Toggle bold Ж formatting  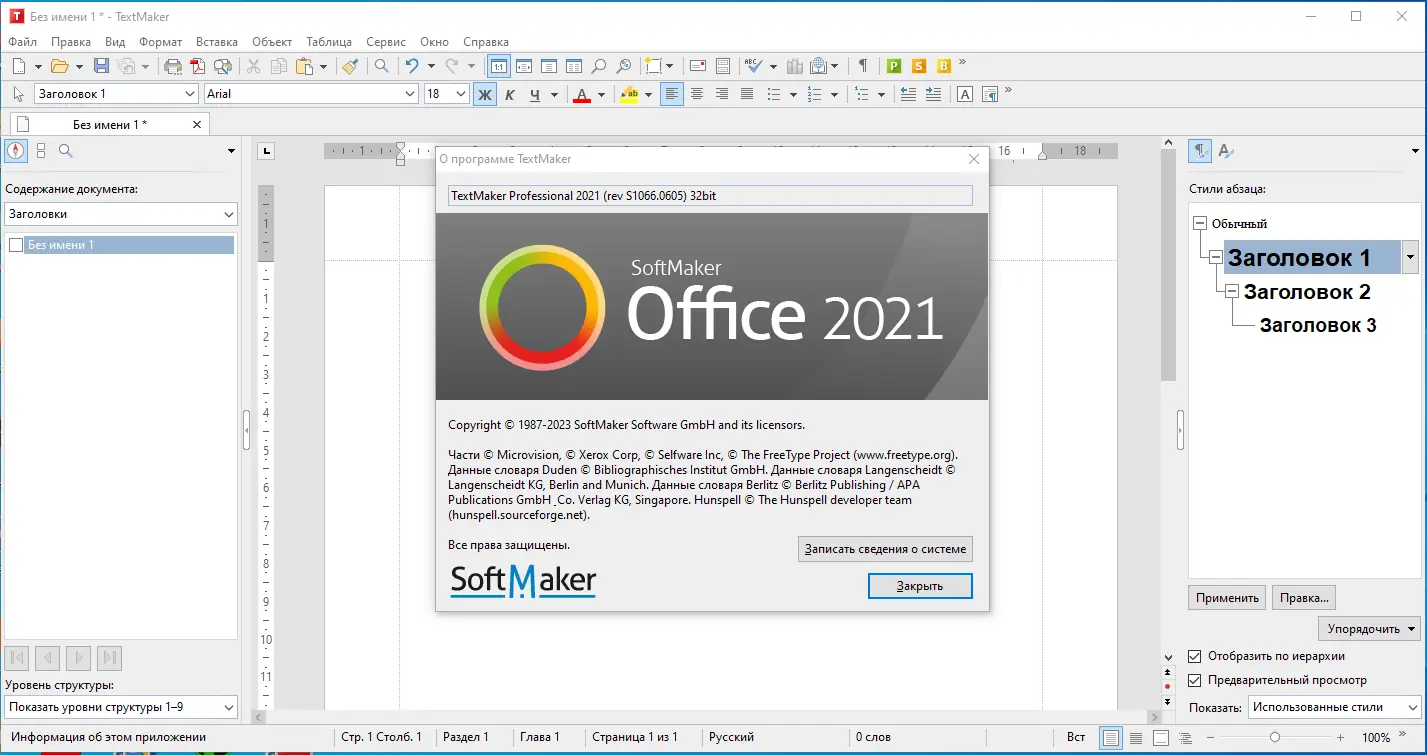pos(485,94)
